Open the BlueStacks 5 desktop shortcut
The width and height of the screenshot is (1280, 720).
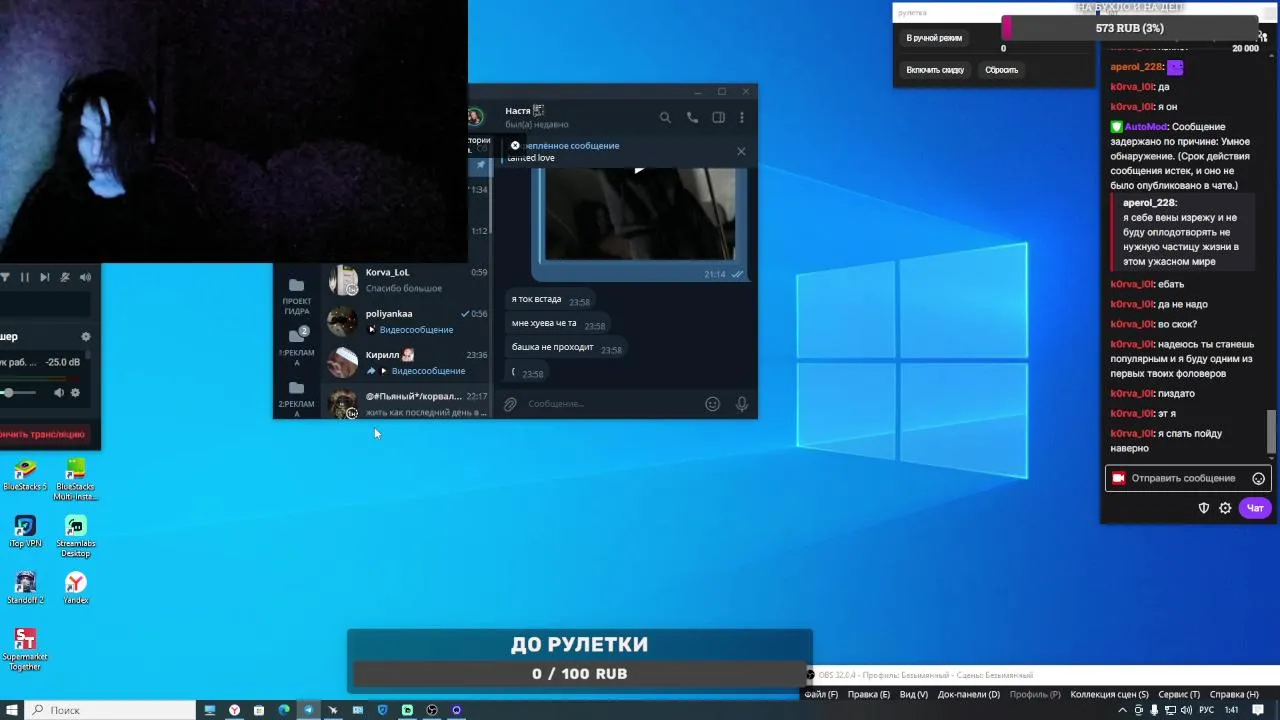pyautogui.click(x=25, y=476)
